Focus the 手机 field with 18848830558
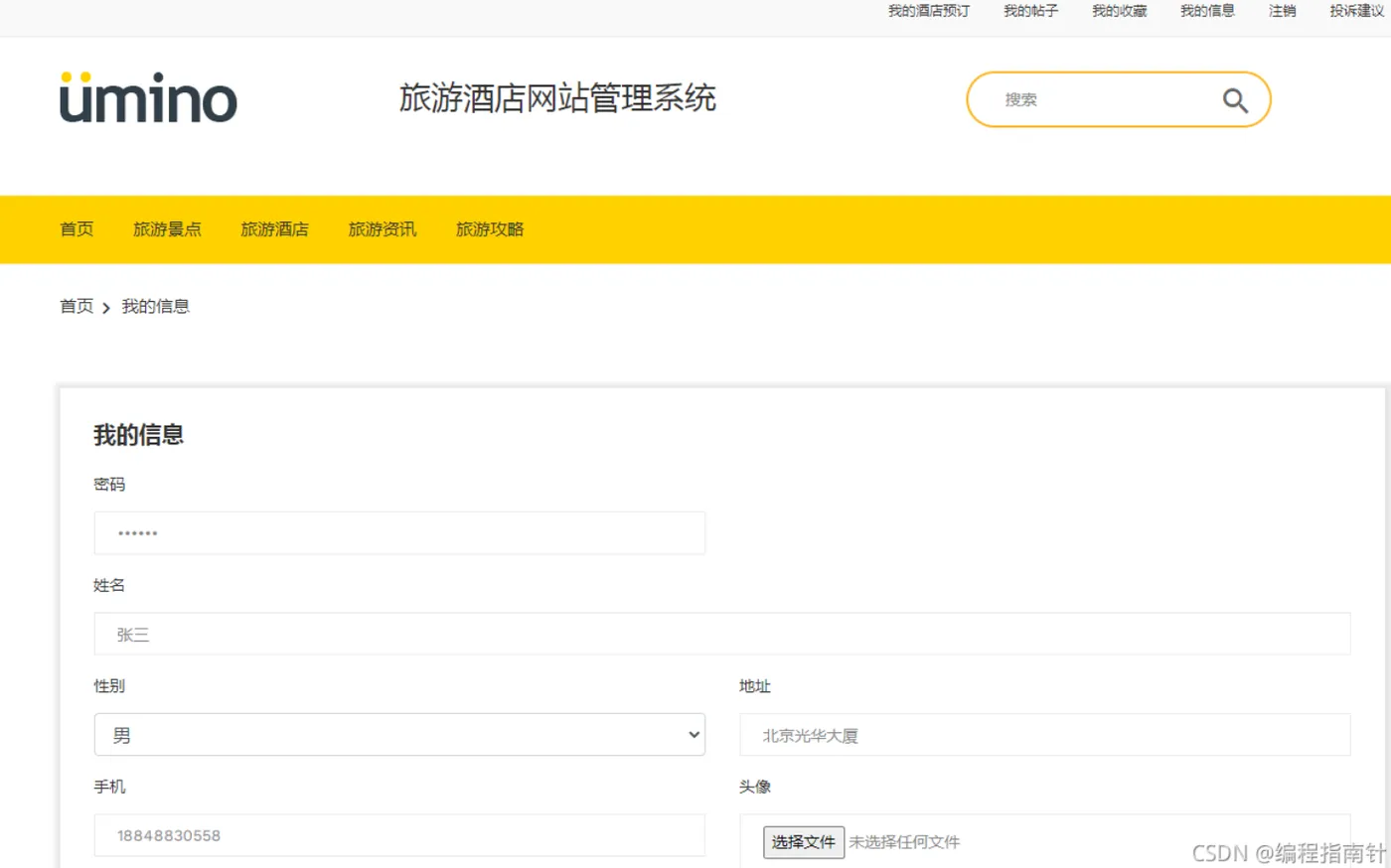Image resolution: width=1391 pixels, height=868 pixels. (399, 835)
